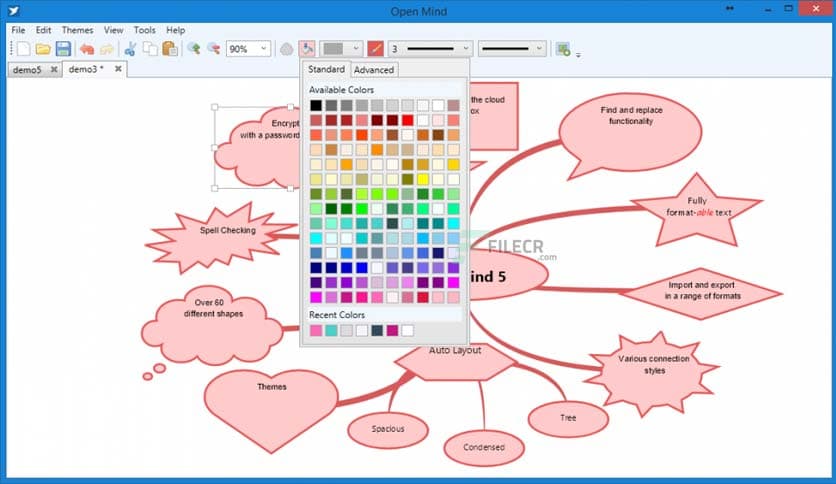Undo the last action
The height and width of the screenshot is (484, 836).
(87, 50)
